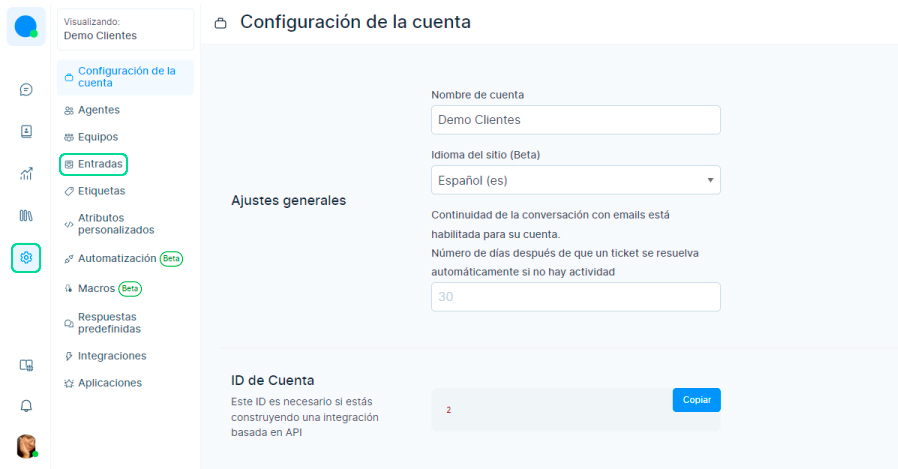Open contacts icon in left sidebar
Screen dimensions: 898x469
pos(26,131)
